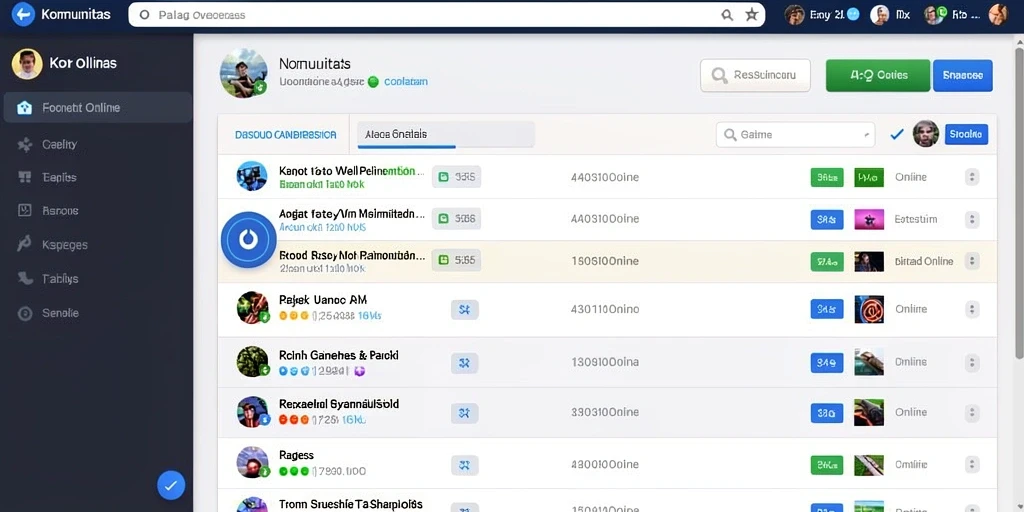
Task: Toggle green 5:55 badge on first row
Action: 456,176
